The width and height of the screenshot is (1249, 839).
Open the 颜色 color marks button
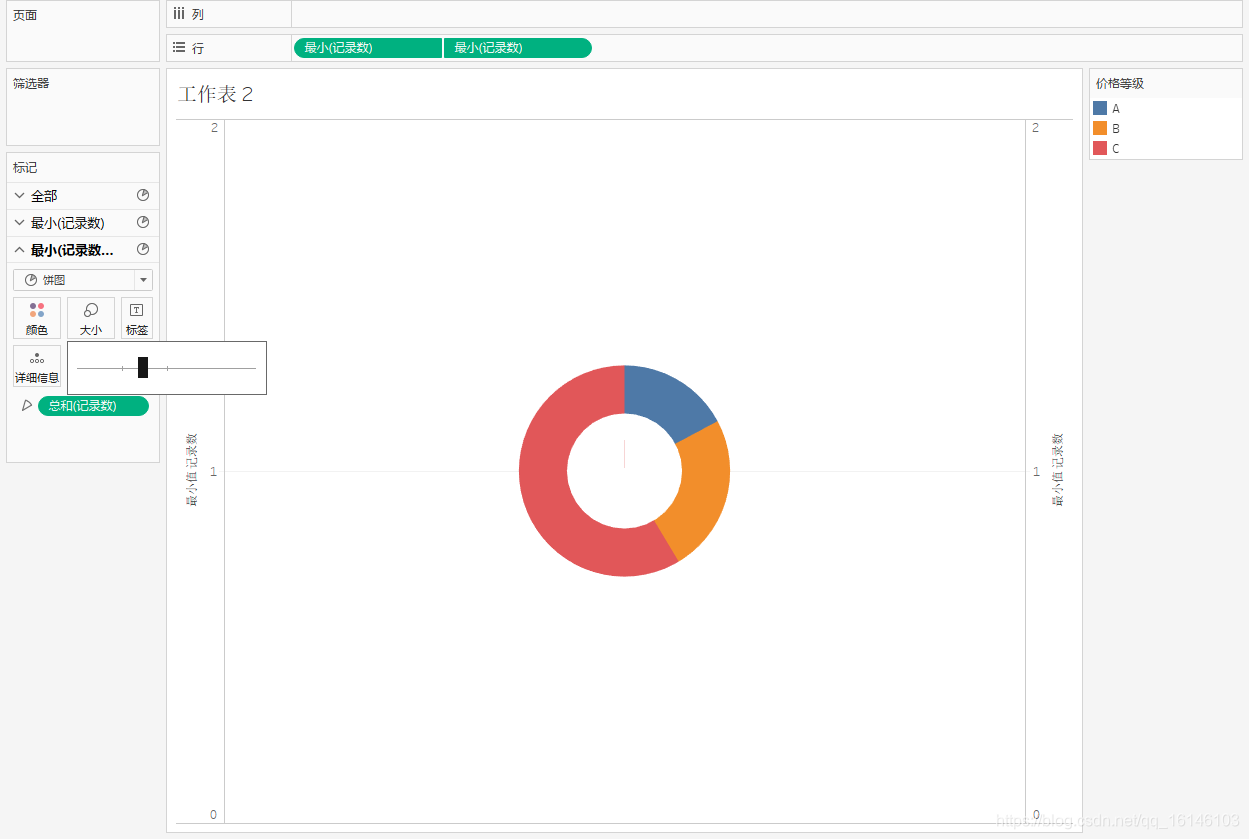37,318
